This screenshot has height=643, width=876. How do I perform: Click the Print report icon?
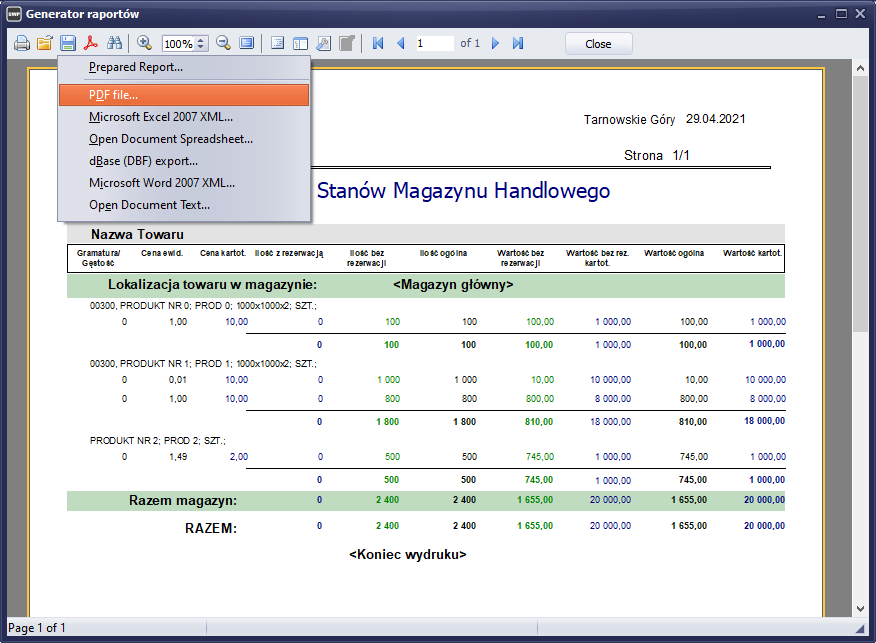tap(21, 43)
